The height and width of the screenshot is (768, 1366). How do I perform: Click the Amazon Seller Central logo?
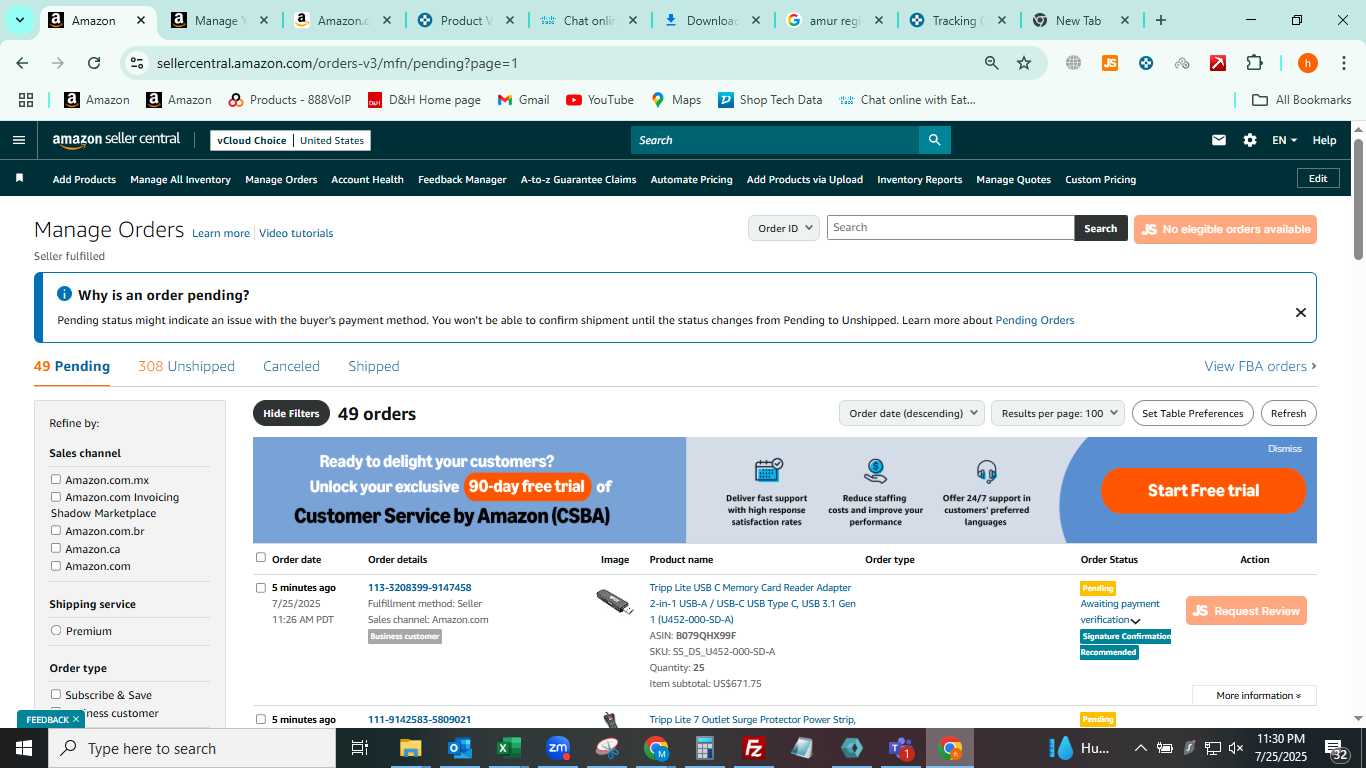pyautogui.click(x=116, y=140)
